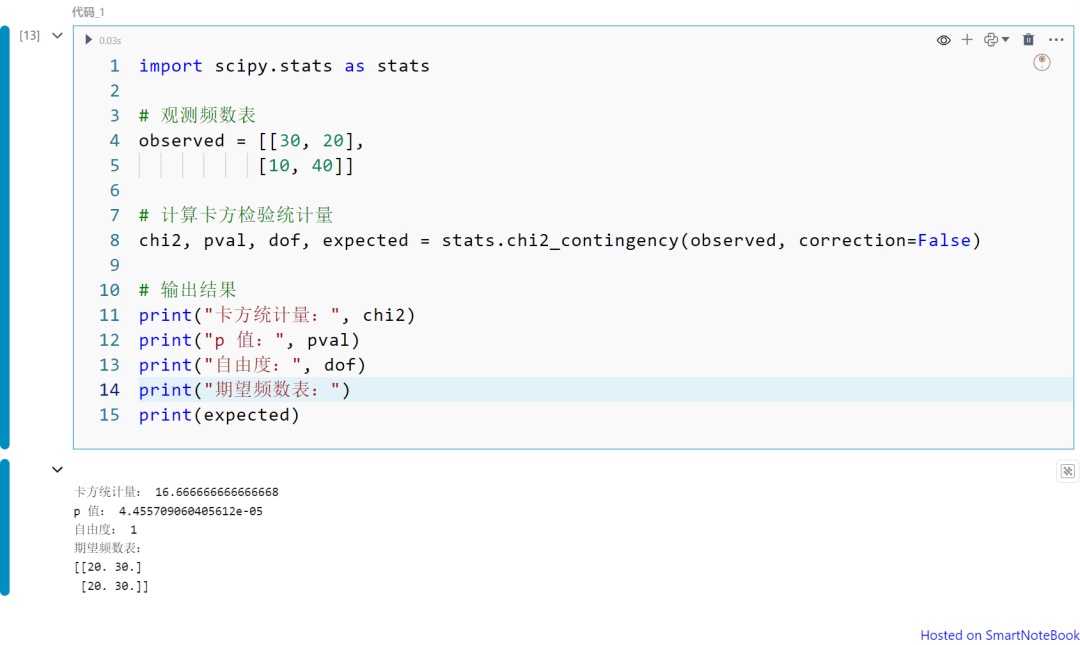This screenshot has width=1080, height=645.
Task: Delete the cell with the trash icon
Action: [x=1028, y=40]
